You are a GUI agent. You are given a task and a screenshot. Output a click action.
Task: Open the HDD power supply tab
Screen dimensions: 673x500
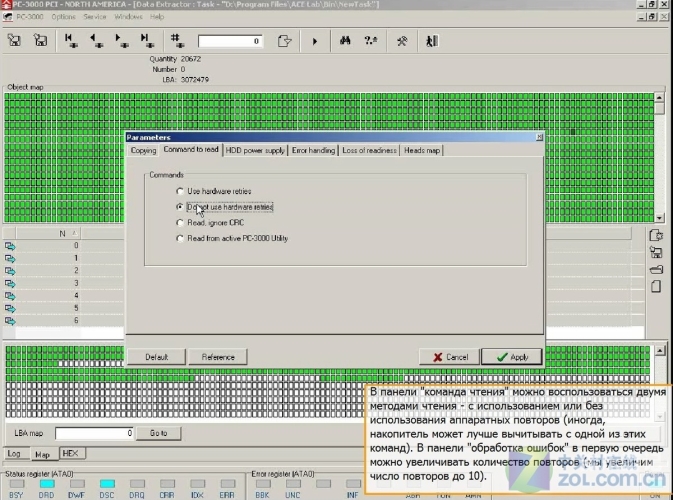point(255,151)
